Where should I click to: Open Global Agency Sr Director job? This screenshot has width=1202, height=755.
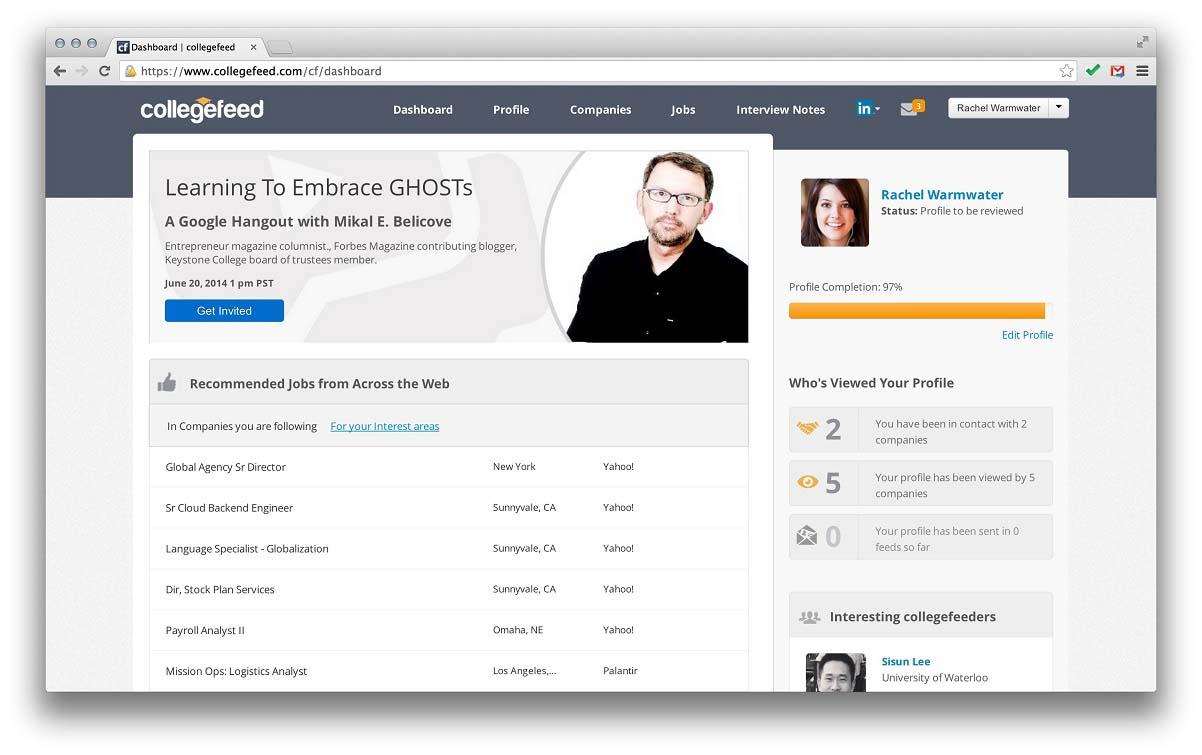226,467
